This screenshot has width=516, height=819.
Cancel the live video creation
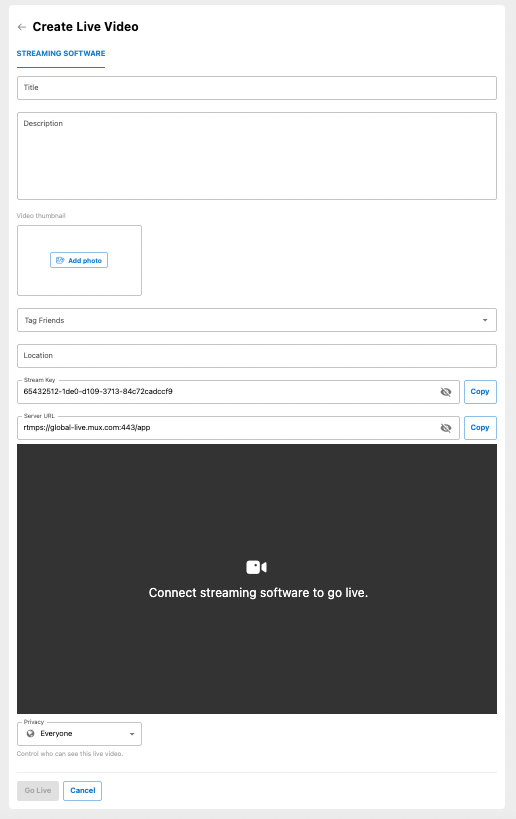83,790
